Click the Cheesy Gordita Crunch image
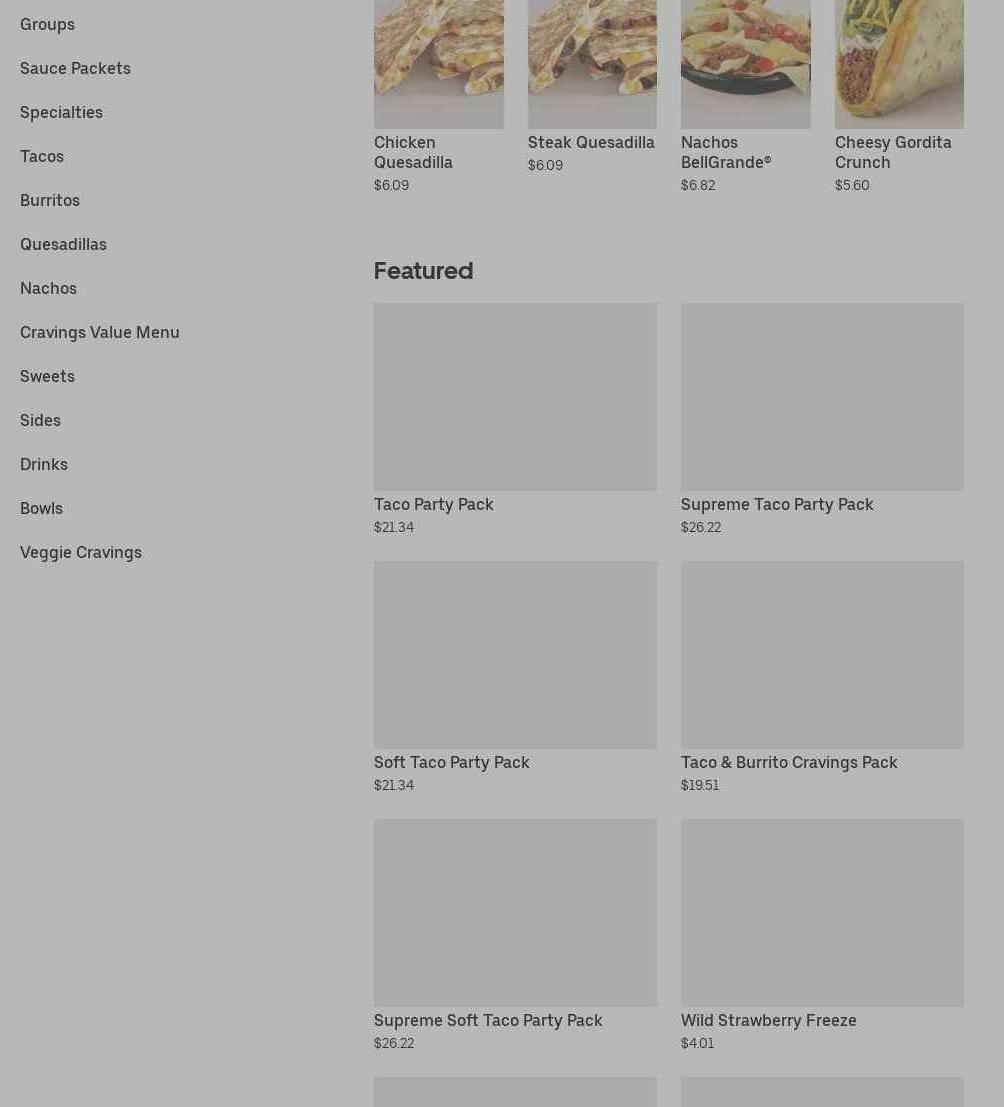The width and height of the screenshot is (1004, 1107). (899, 64)
